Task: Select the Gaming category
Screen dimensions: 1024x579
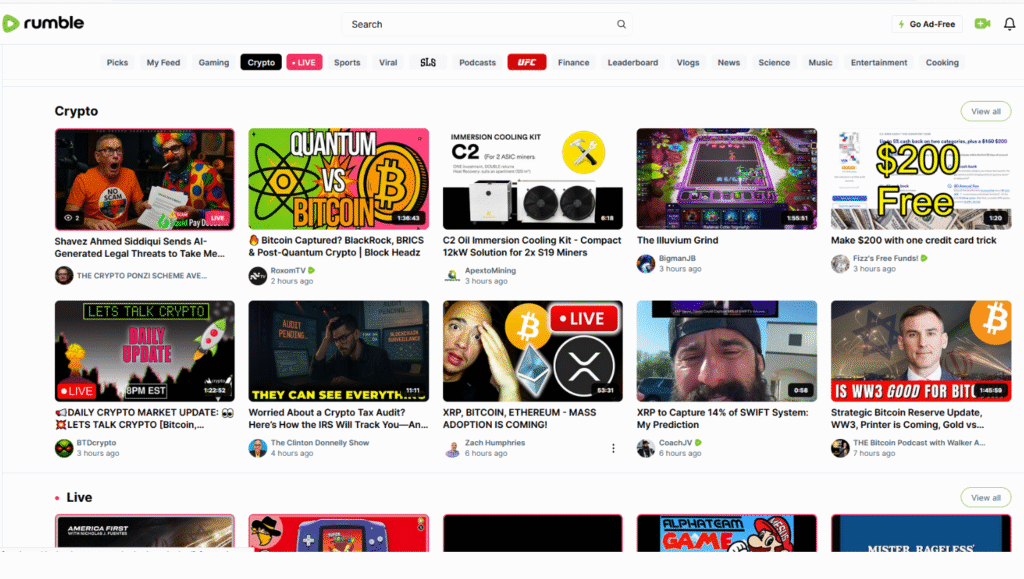Action: pos(214,63)
